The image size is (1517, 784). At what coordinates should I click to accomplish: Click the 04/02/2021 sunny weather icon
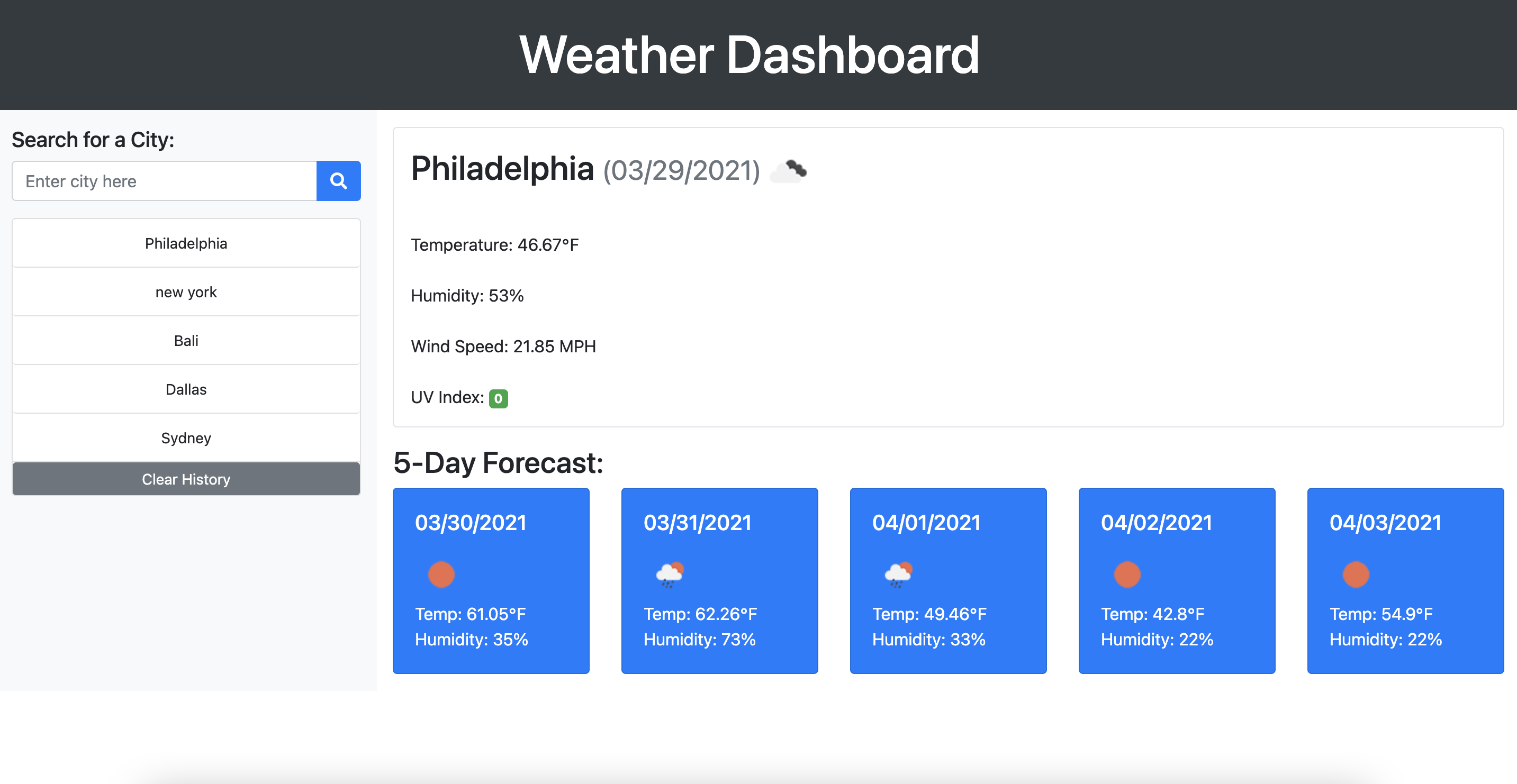pyautogui.click(x=1127, y=575)
